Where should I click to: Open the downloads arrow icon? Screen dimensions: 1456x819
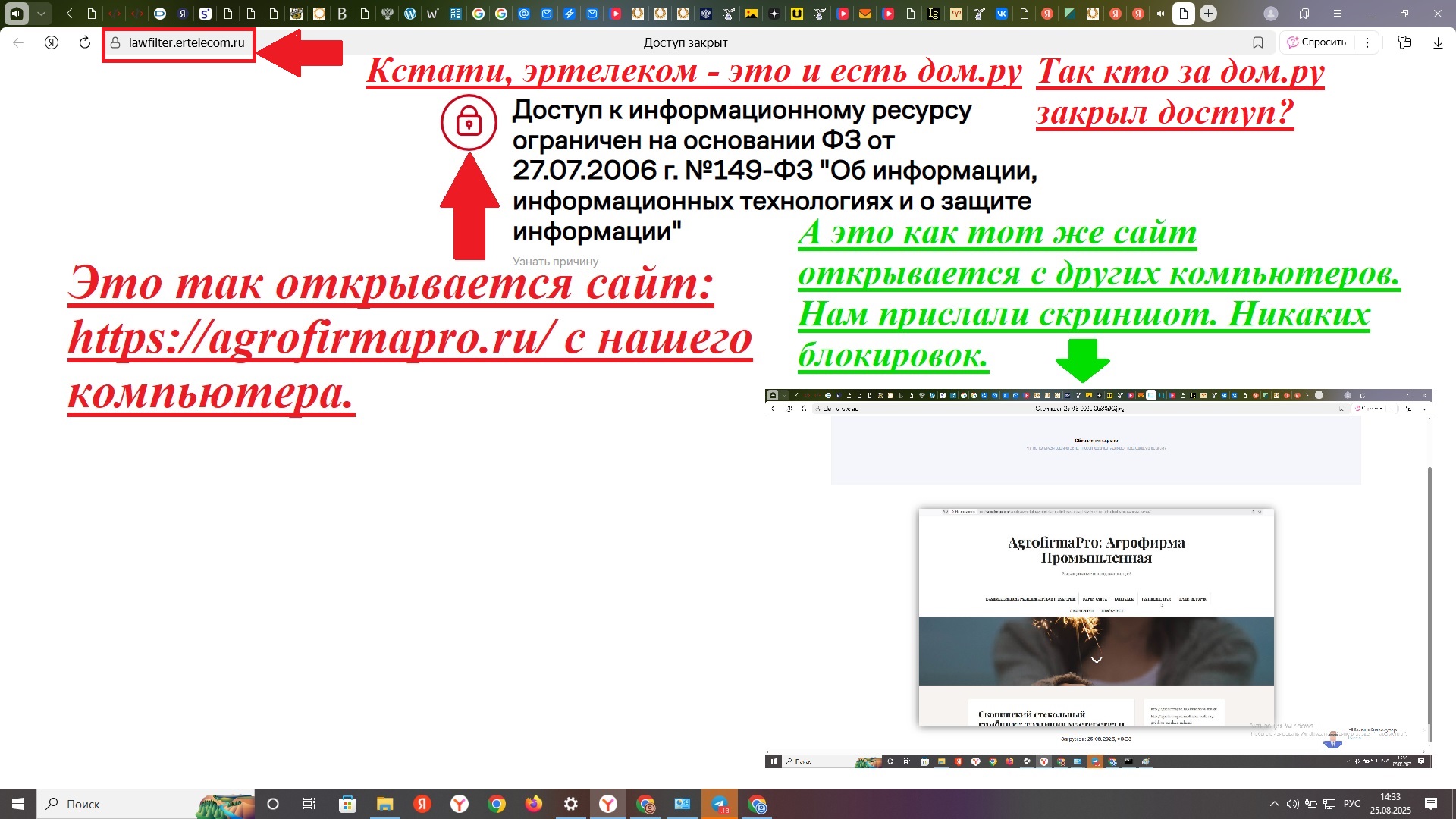1438,42
